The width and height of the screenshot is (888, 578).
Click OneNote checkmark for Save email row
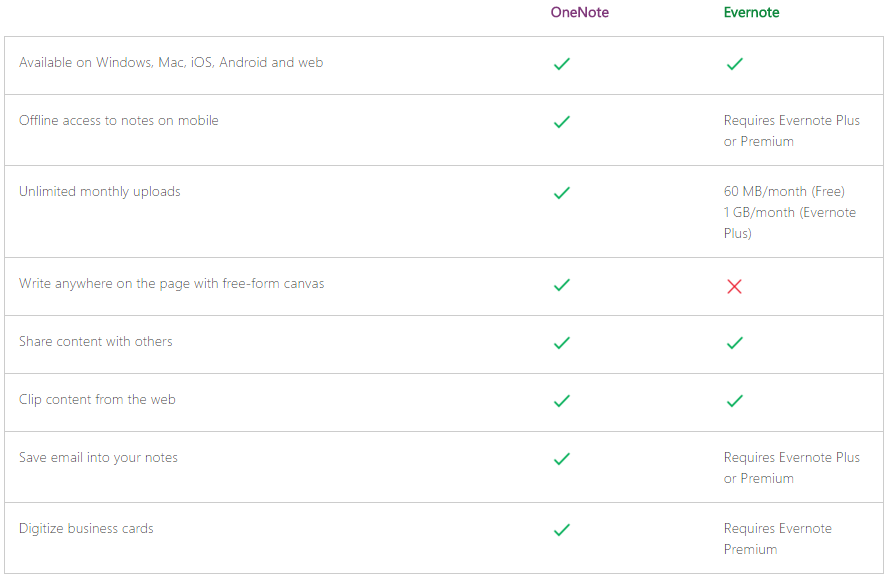coord(562,459)
